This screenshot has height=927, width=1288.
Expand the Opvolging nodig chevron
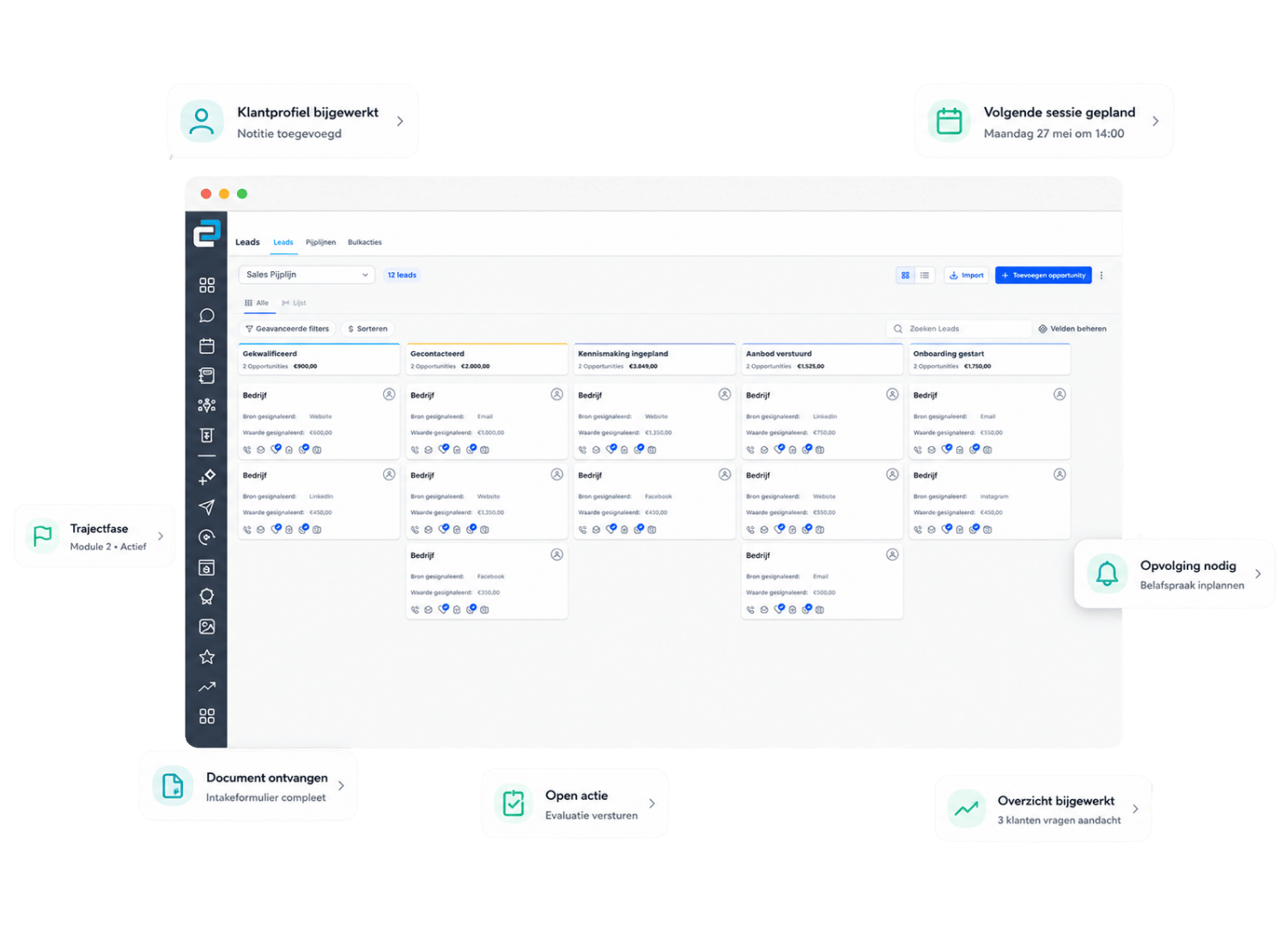coord(1258,574)
